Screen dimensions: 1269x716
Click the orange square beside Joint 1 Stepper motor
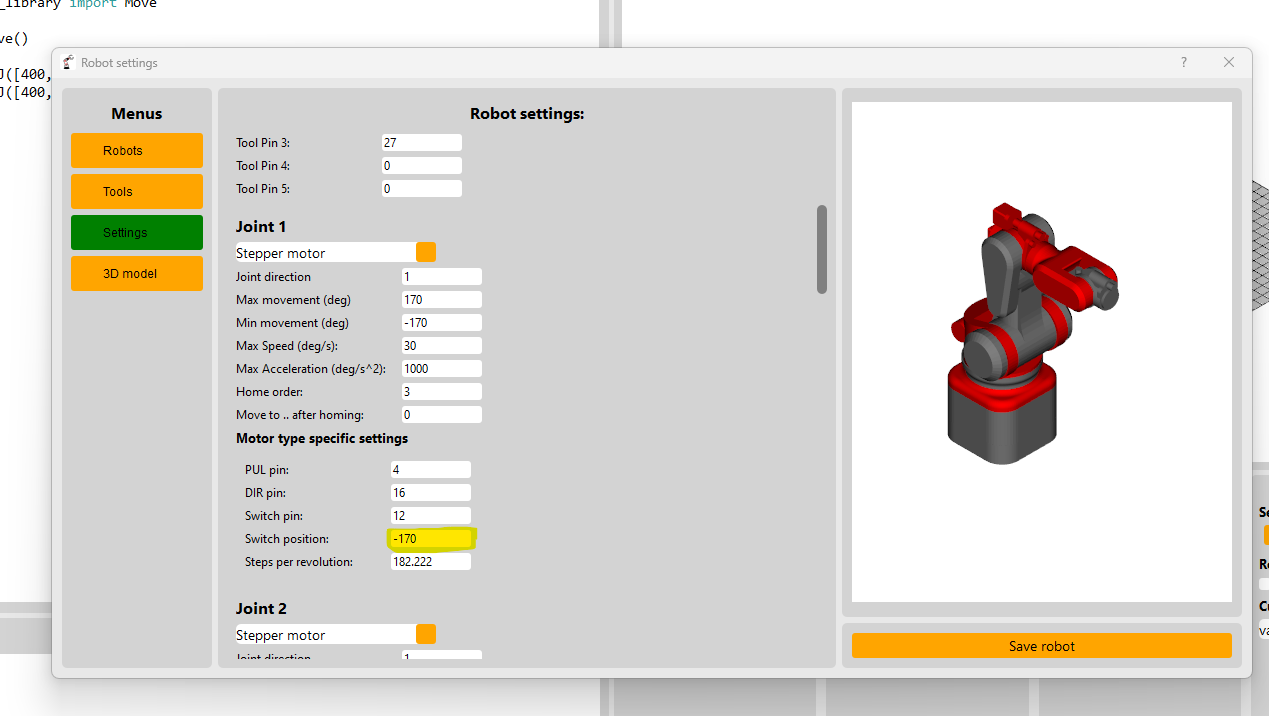(426, 251)
